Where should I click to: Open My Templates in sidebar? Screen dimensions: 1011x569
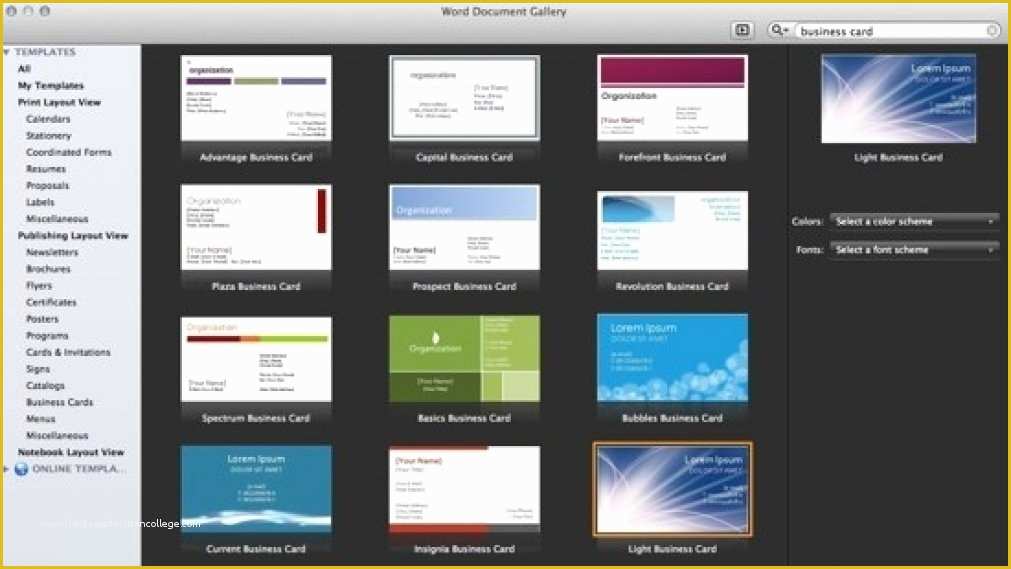pos(51,86)
